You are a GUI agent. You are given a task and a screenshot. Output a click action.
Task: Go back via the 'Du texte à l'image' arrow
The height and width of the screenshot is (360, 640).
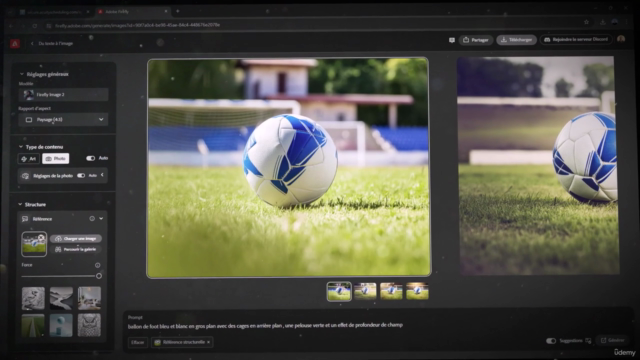(32, 43)
